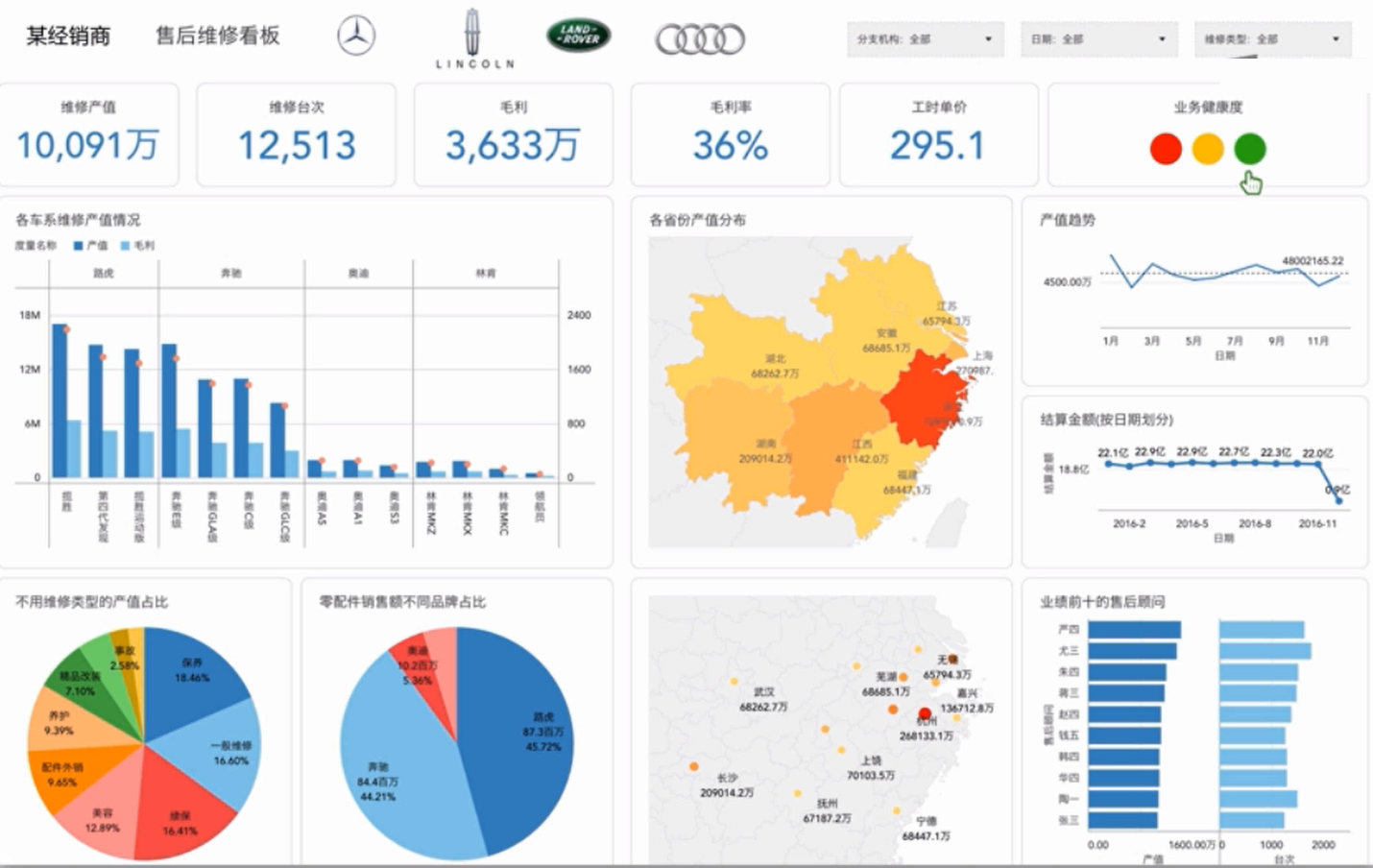Select the 毛利率 36% KPI card
1373x868 pixels.
tap(730, 134)
